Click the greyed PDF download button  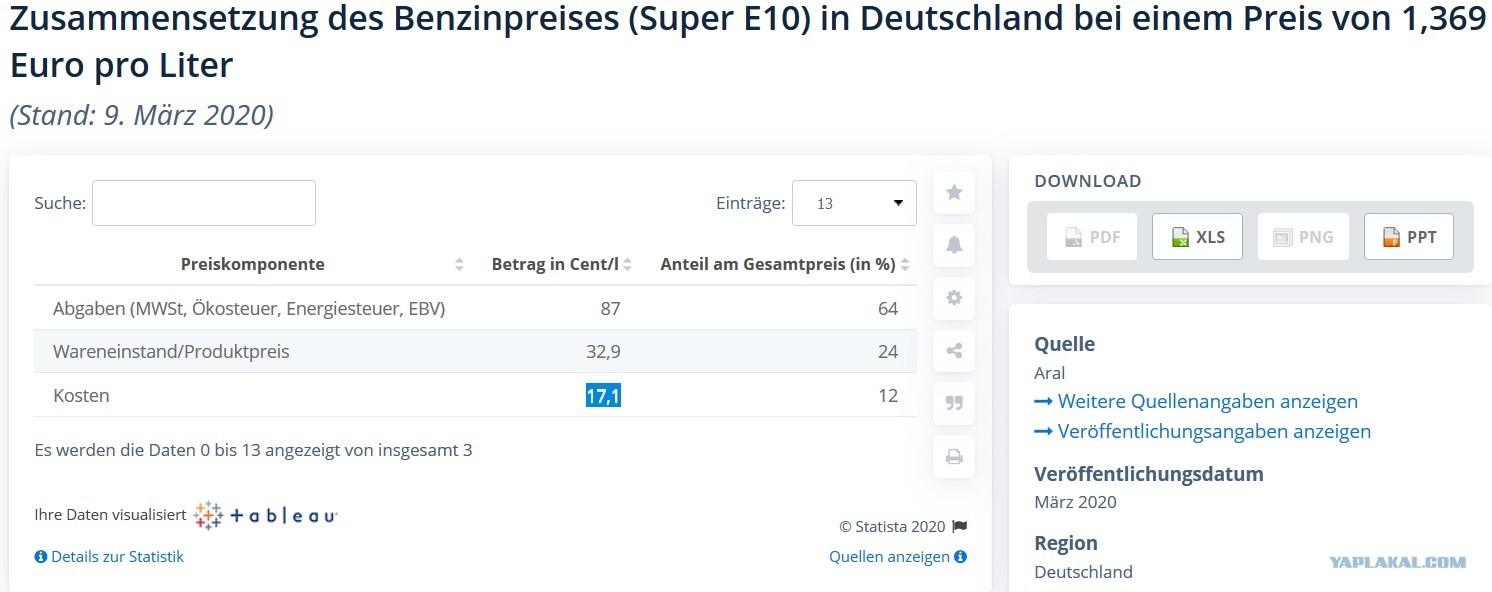tap(1092, 237)
